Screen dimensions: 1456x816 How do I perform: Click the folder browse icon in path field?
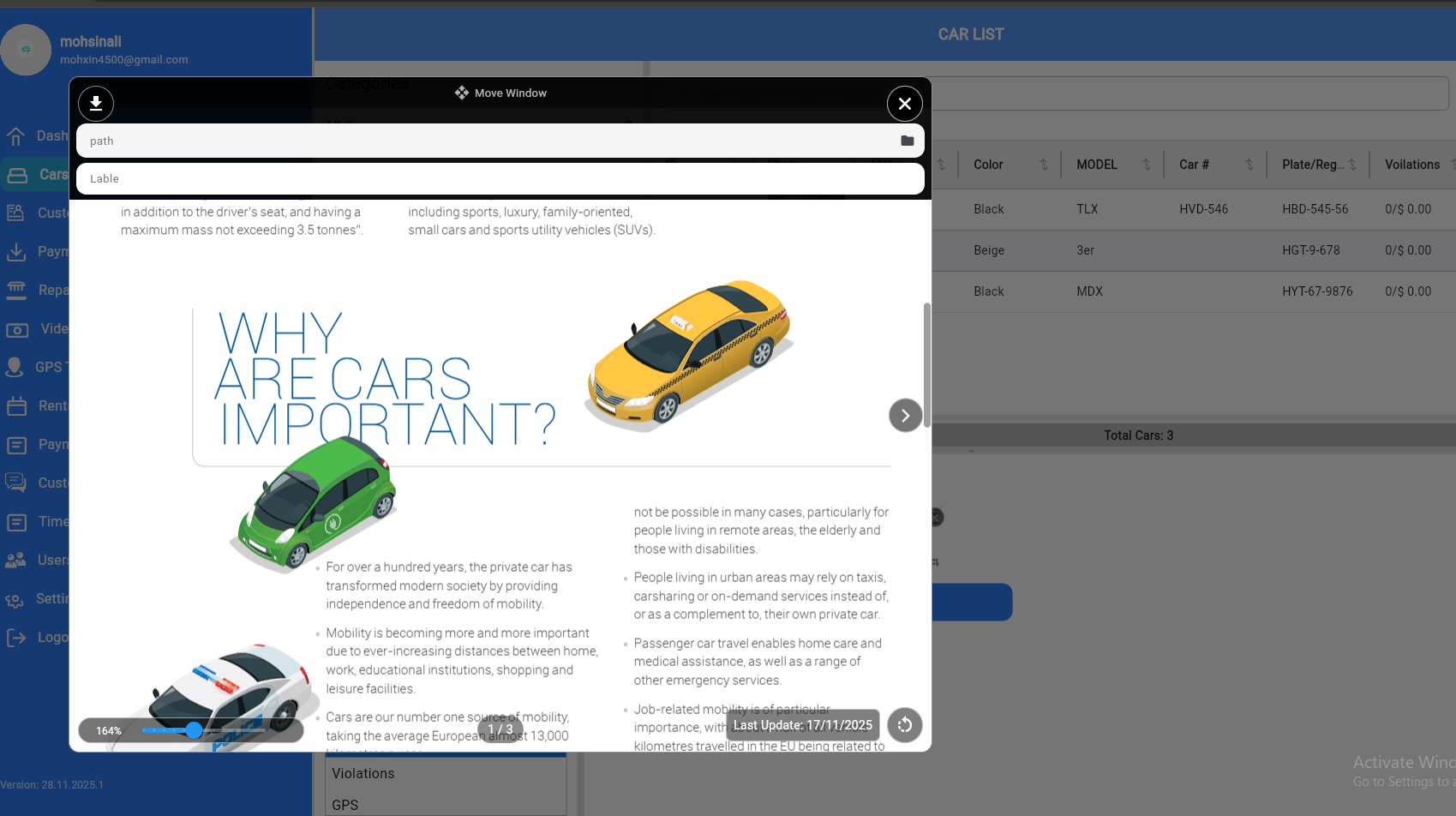(x=907, y=141)
